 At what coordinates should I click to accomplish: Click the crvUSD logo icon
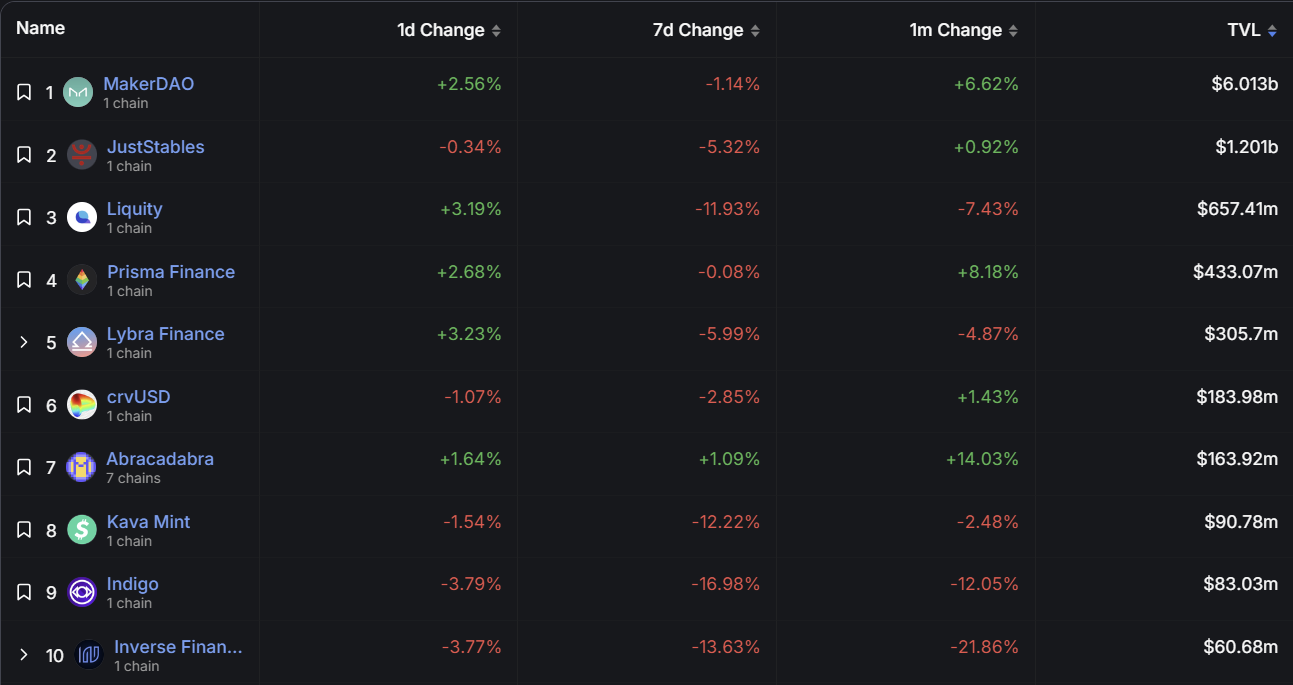pos(82,405)
